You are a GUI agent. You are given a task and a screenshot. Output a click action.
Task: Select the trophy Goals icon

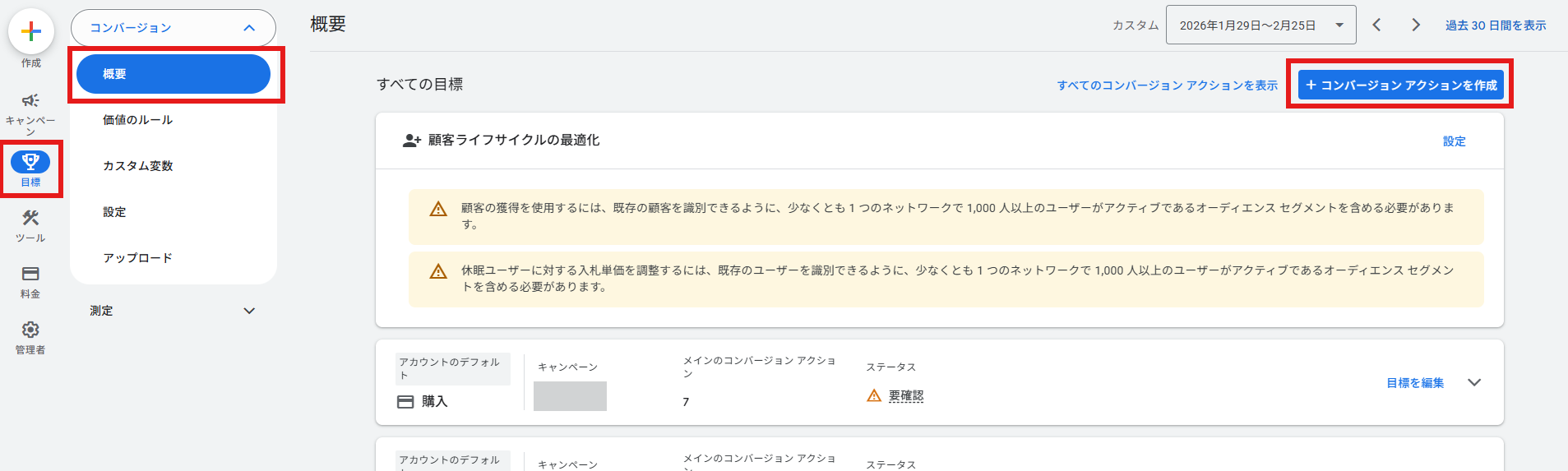[30, 162]
